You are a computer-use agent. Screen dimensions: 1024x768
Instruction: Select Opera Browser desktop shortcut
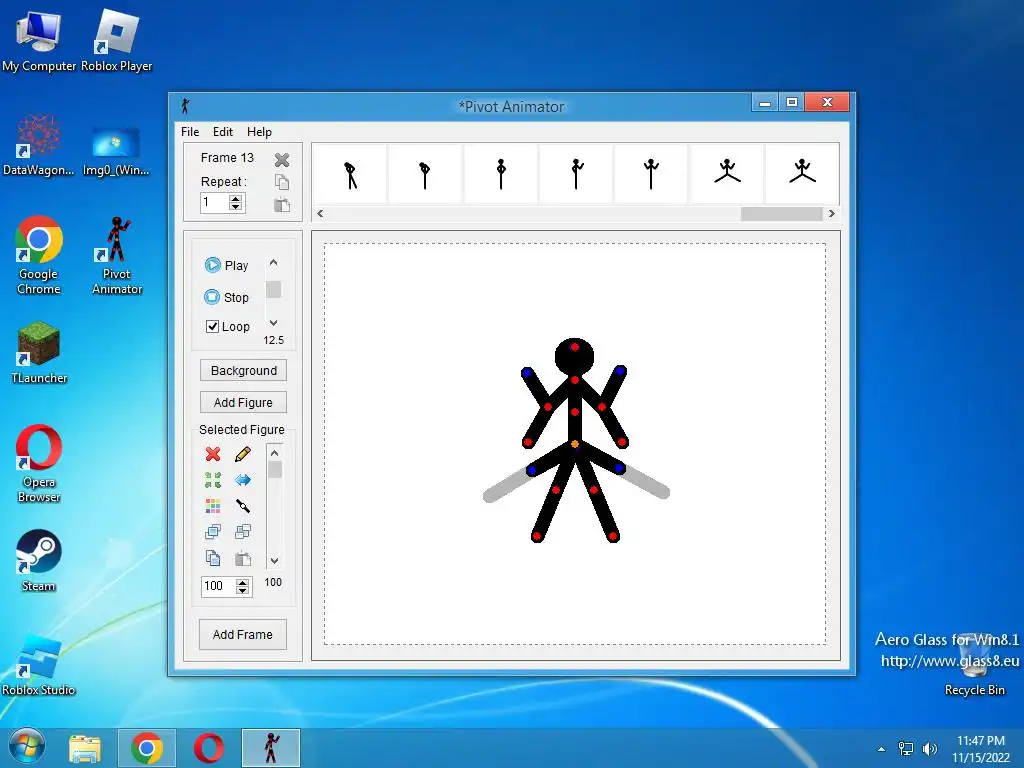[x=39, y=464]
